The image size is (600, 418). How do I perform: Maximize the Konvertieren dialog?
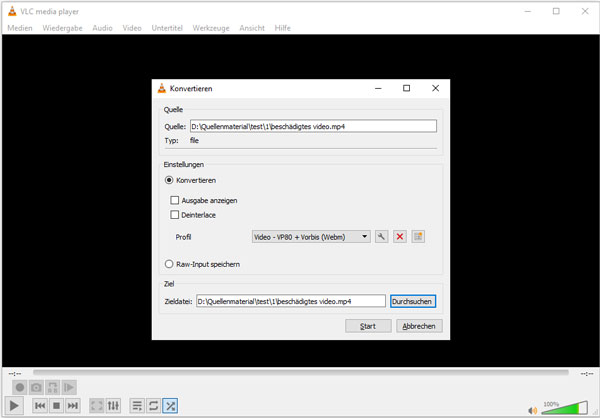406,88
